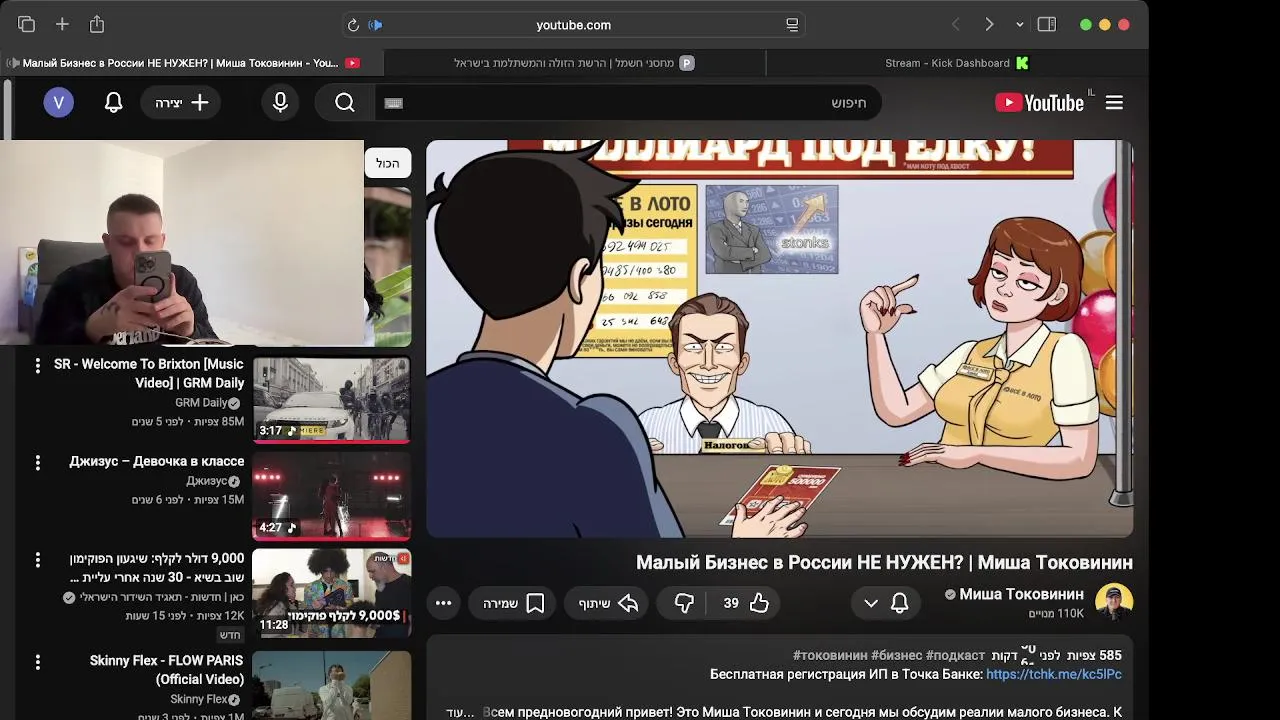The width and height of the screenshot is (1280, 720).
Task: Open SR - Welcome To Brixton video thumbnail
Action: coord(331,399)
